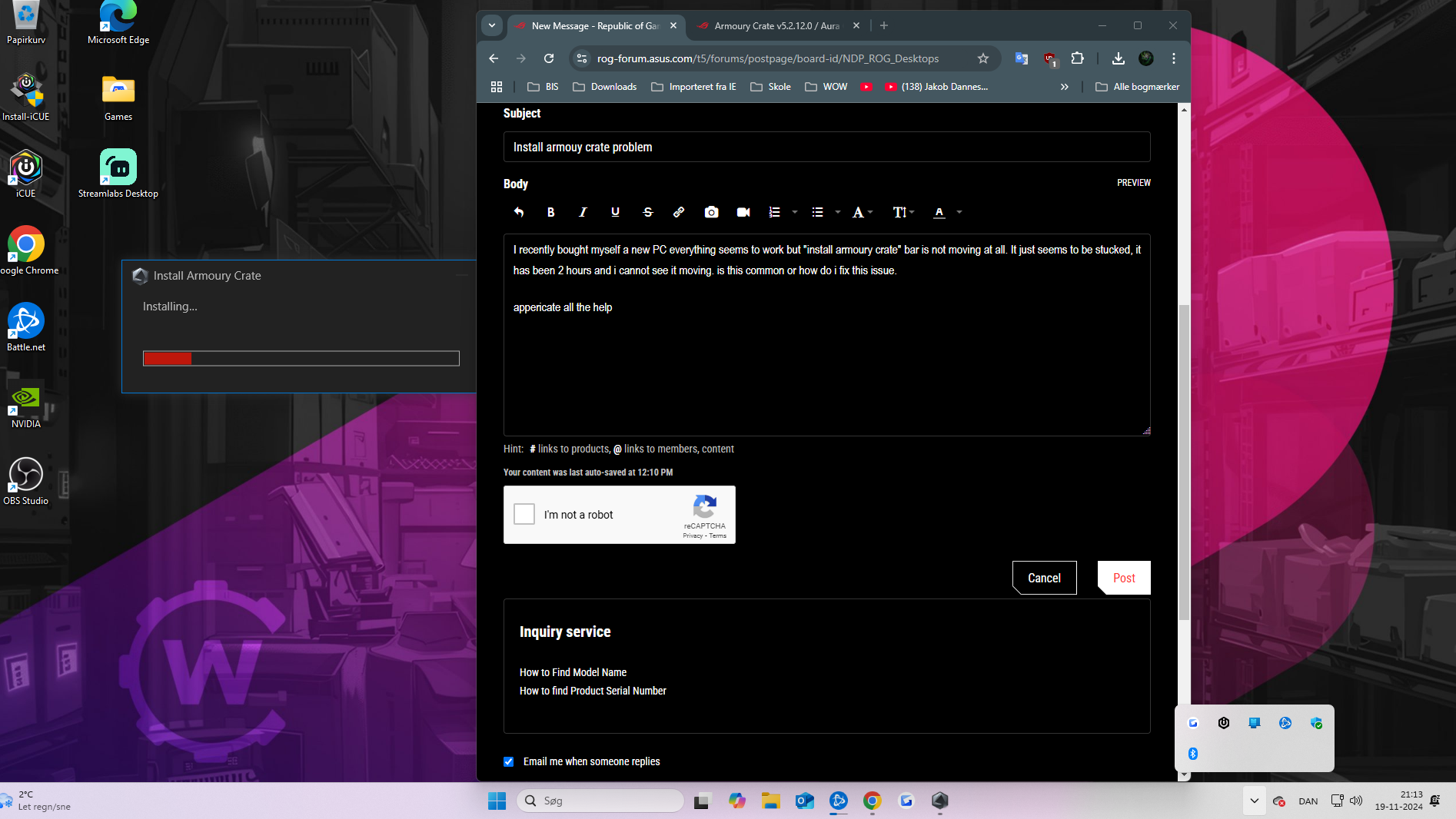Click the reCAPTCHA Privacy link
This screenshot has height=819, width=1456.
point(693,536)
